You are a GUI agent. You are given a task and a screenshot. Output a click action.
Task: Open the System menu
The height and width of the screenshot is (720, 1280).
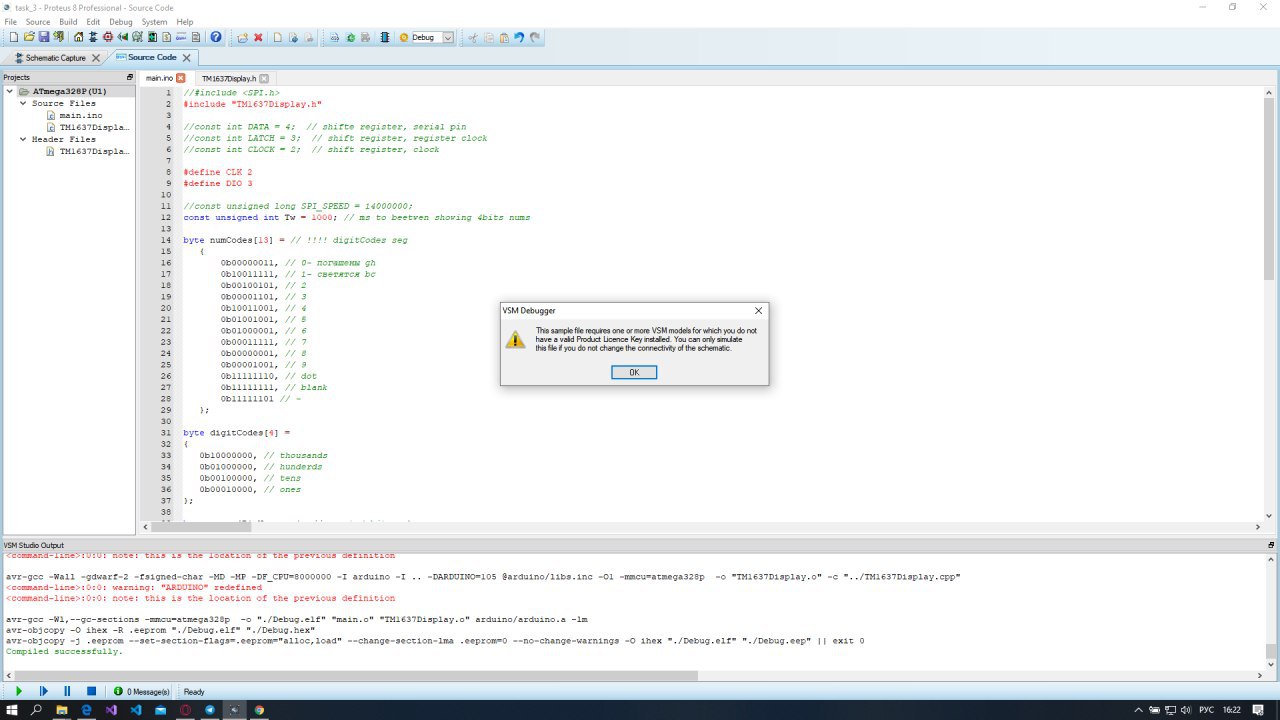(155, 21)
